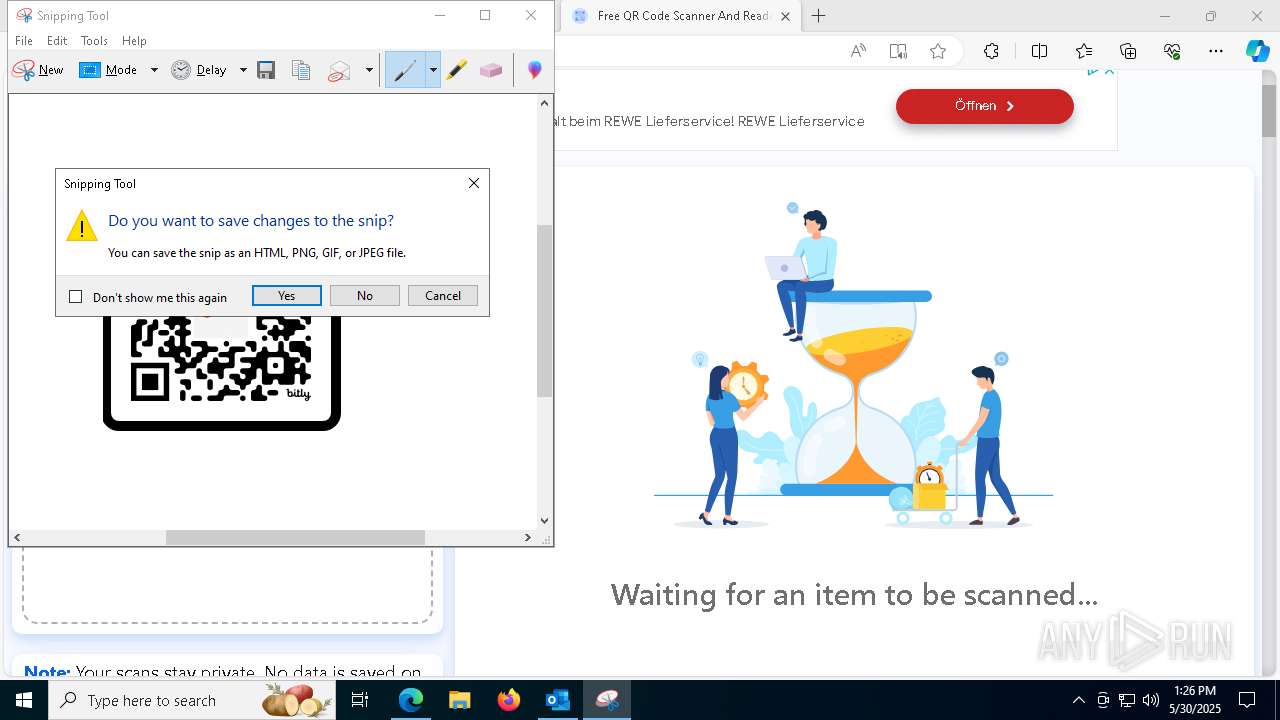
Task: Open Edge Settings and more menu
Action: 1216,52
